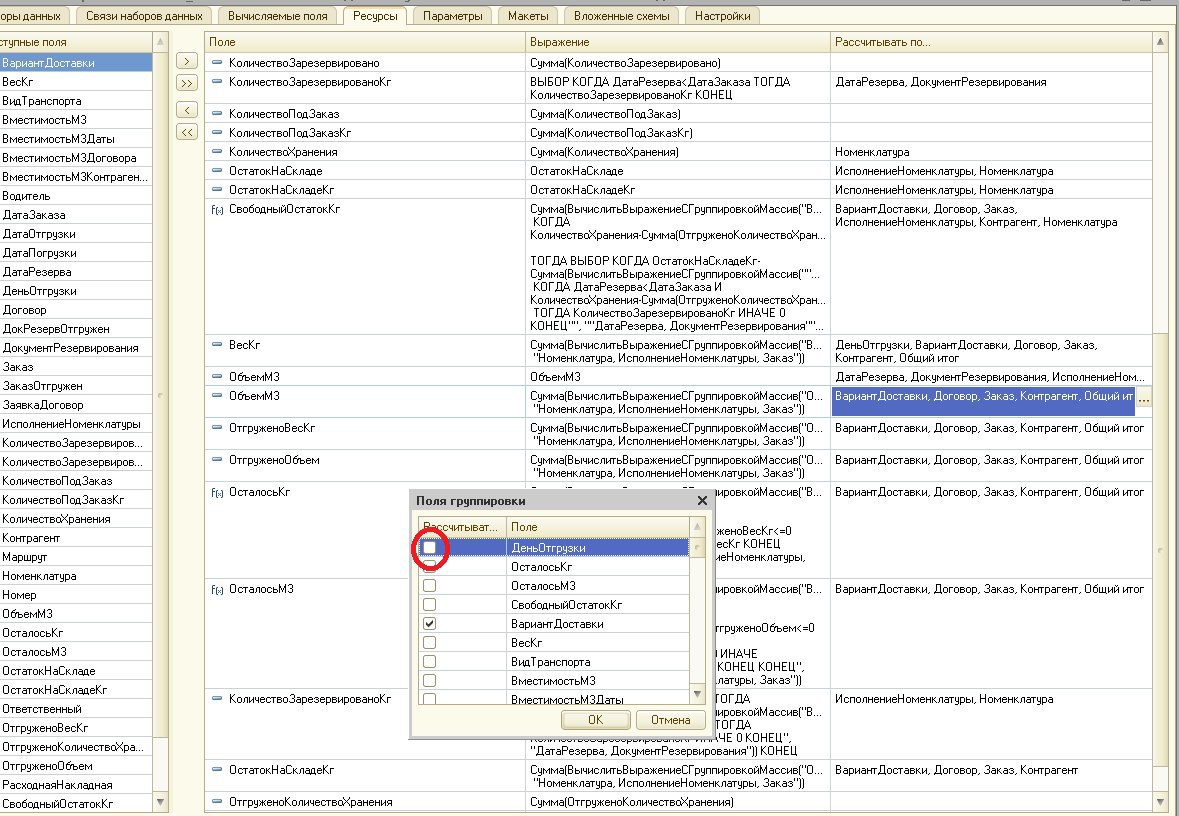Click the up arrow of the resources table scrollbar
1179x816 pixels.
[x=1160, y=43]
